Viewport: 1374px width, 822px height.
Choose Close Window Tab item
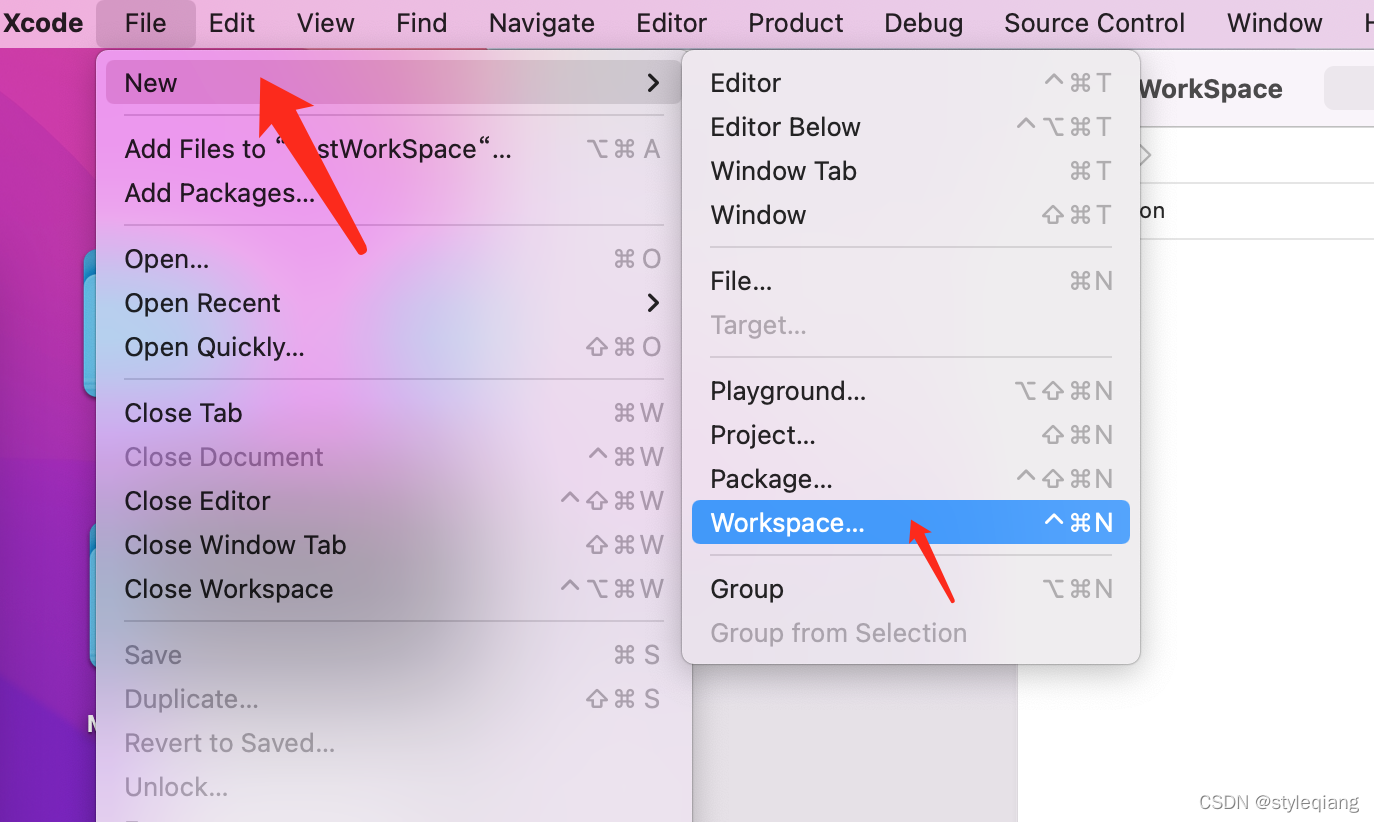tap(393, 545)
